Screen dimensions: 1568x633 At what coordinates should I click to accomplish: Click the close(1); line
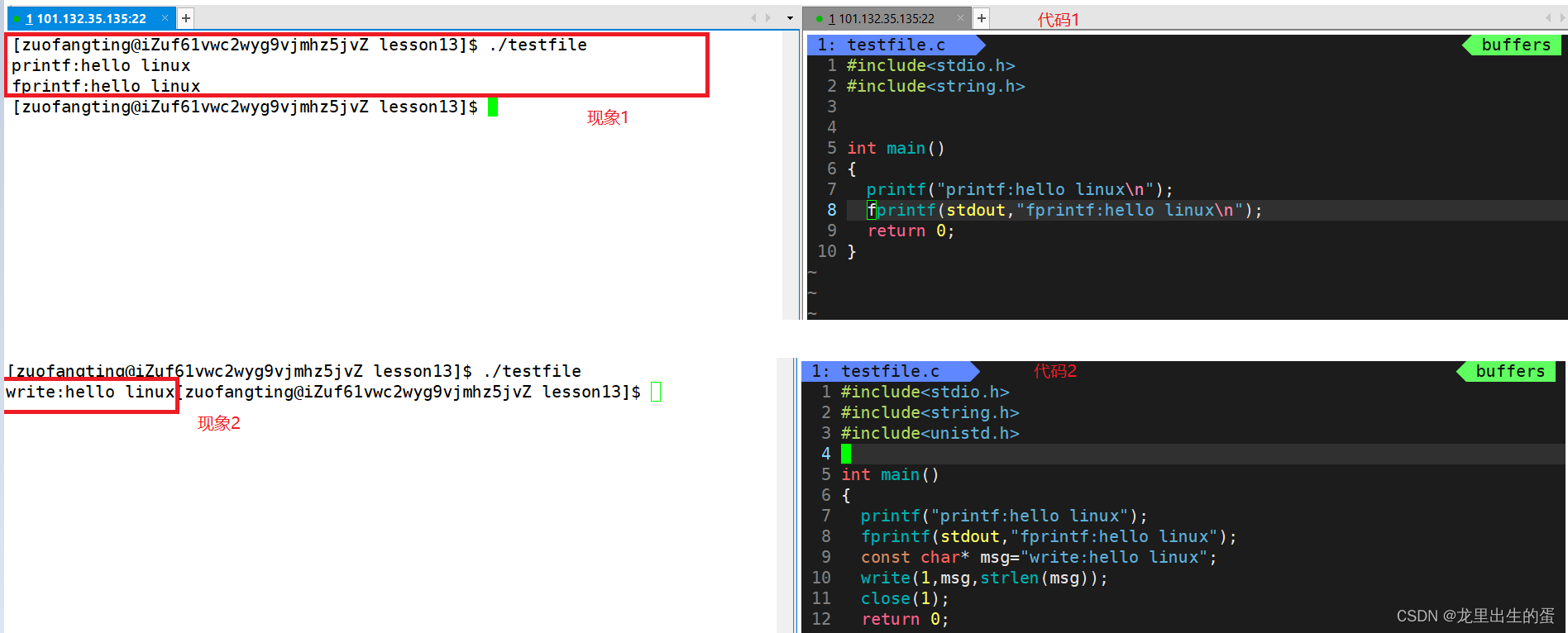(905, 598)
